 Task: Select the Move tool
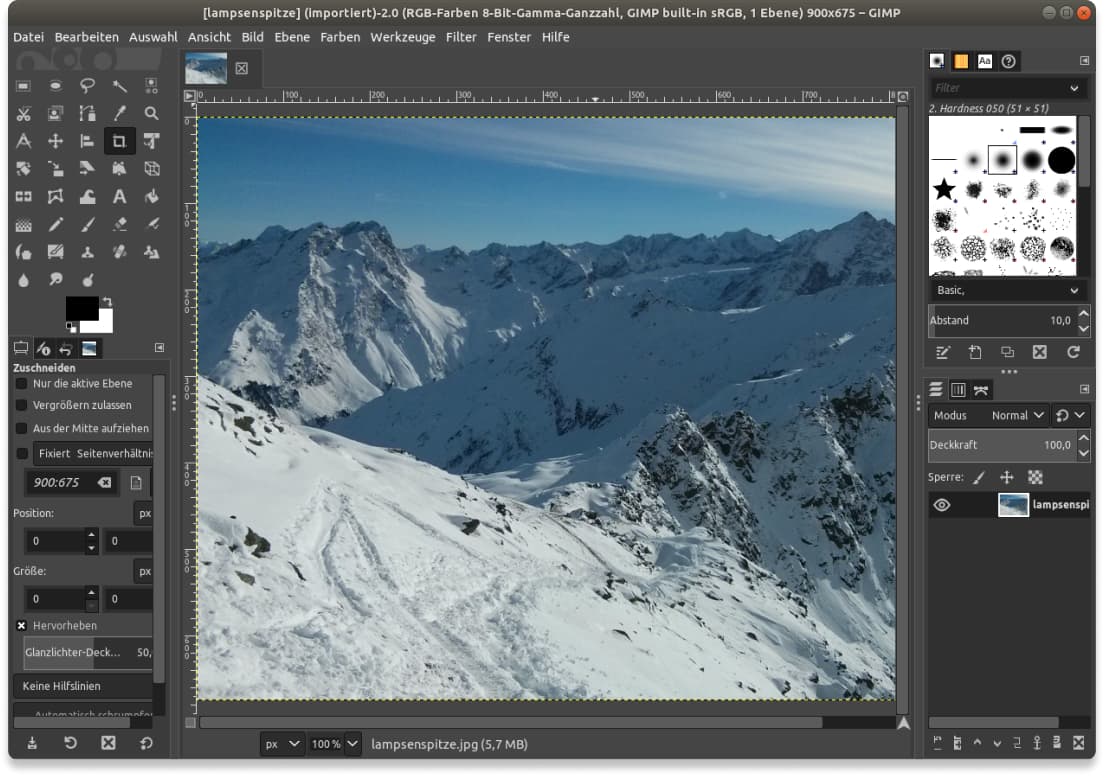coord(55,141)
